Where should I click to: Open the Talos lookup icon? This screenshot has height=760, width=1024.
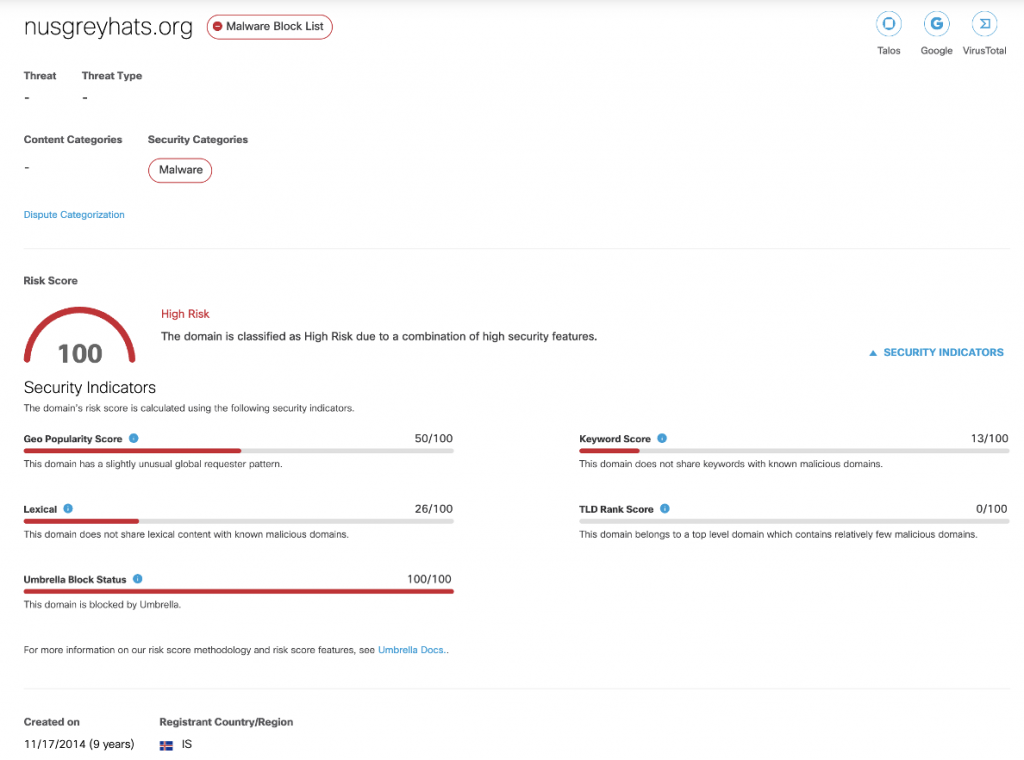tap(888, 25)
